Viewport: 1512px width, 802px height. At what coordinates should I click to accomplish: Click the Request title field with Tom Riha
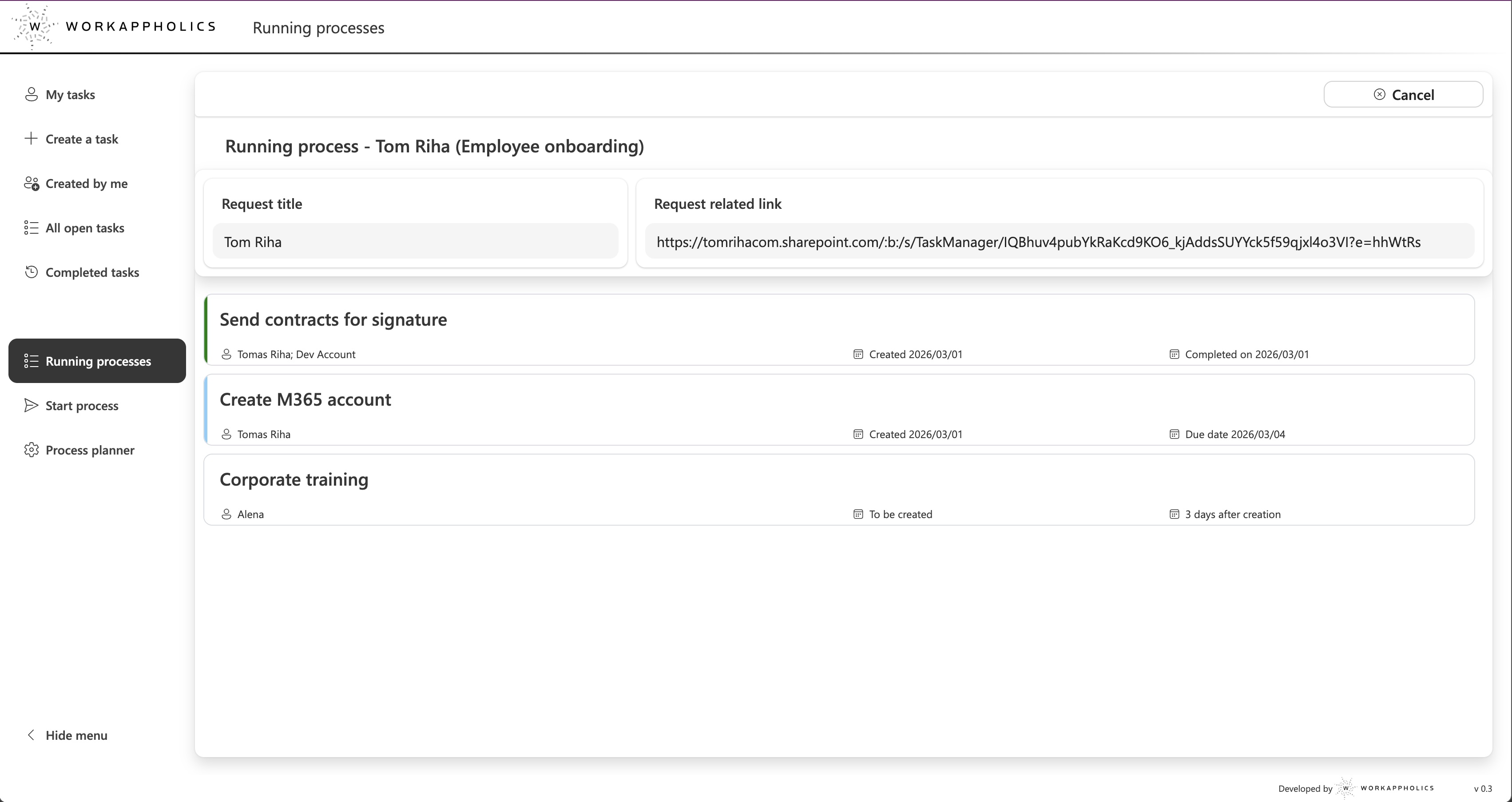tap(415, 241)
